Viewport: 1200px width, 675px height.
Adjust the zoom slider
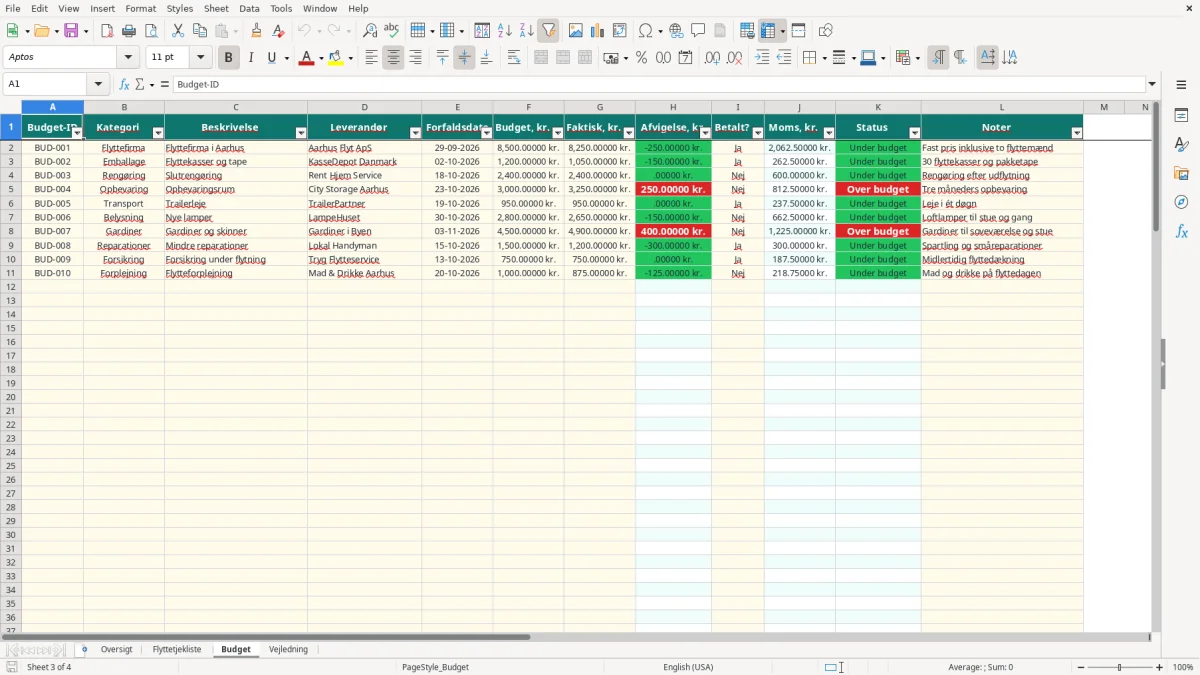pos(1120,667)
